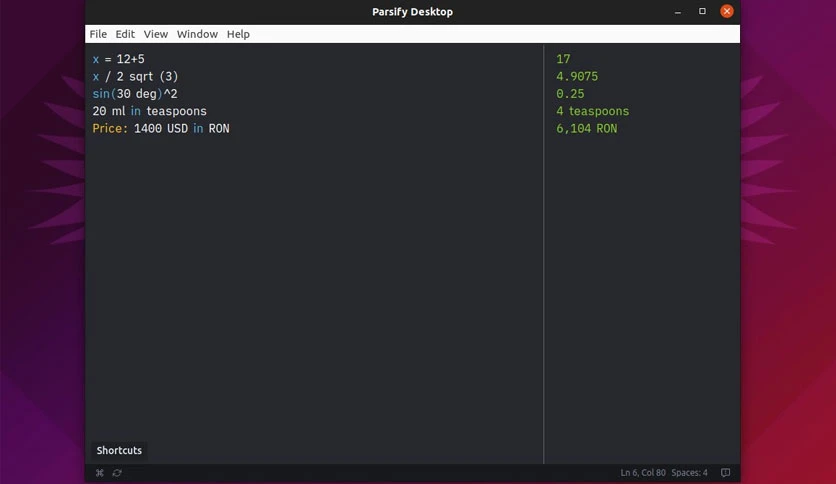This screenshot has width=836, height=484.
Task: Click the line '20 ml in teaspoons'
Action: click(x=149, y=111)
